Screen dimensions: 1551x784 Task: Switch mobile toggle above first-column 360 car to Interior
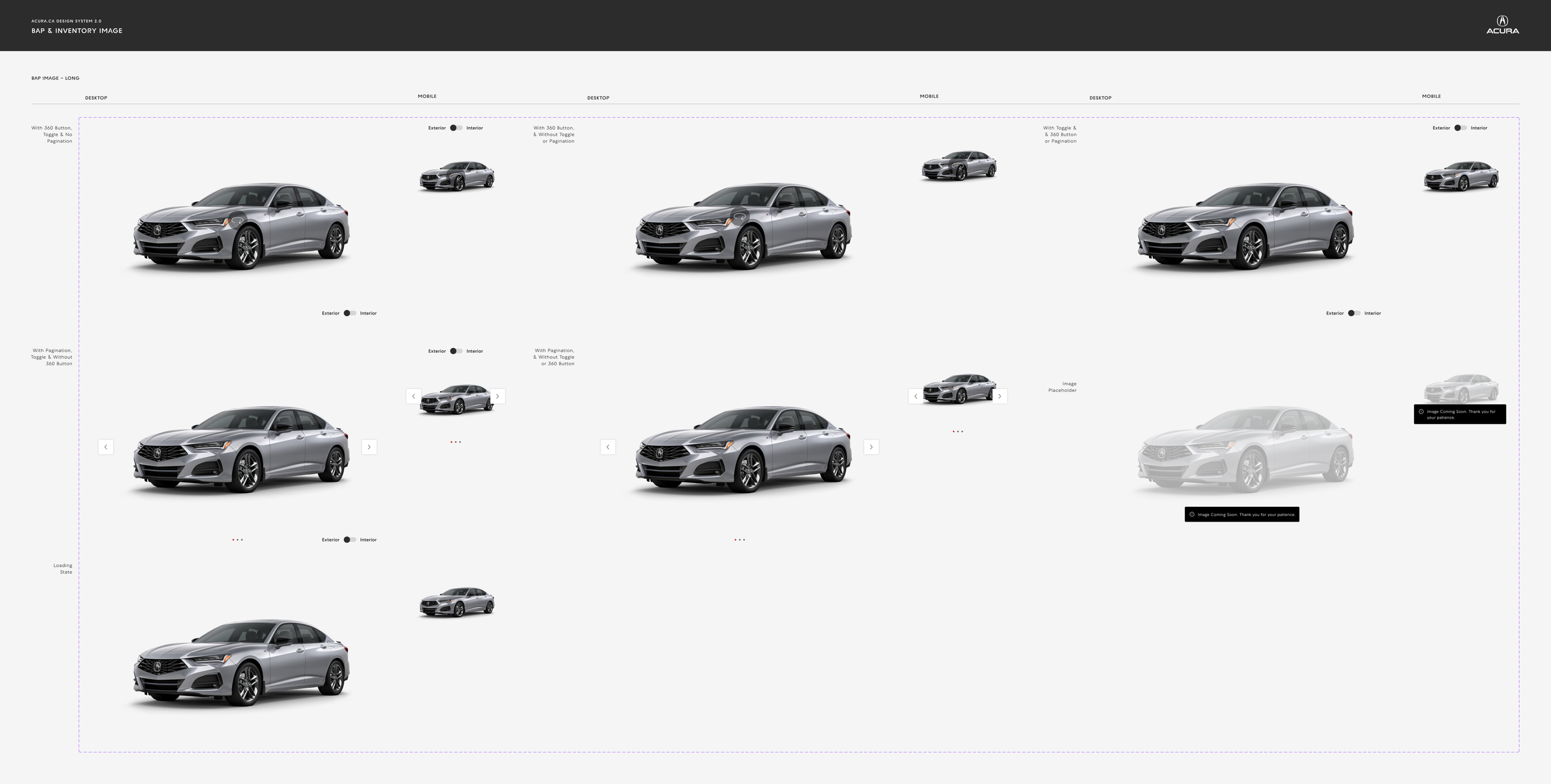point(457,128)
